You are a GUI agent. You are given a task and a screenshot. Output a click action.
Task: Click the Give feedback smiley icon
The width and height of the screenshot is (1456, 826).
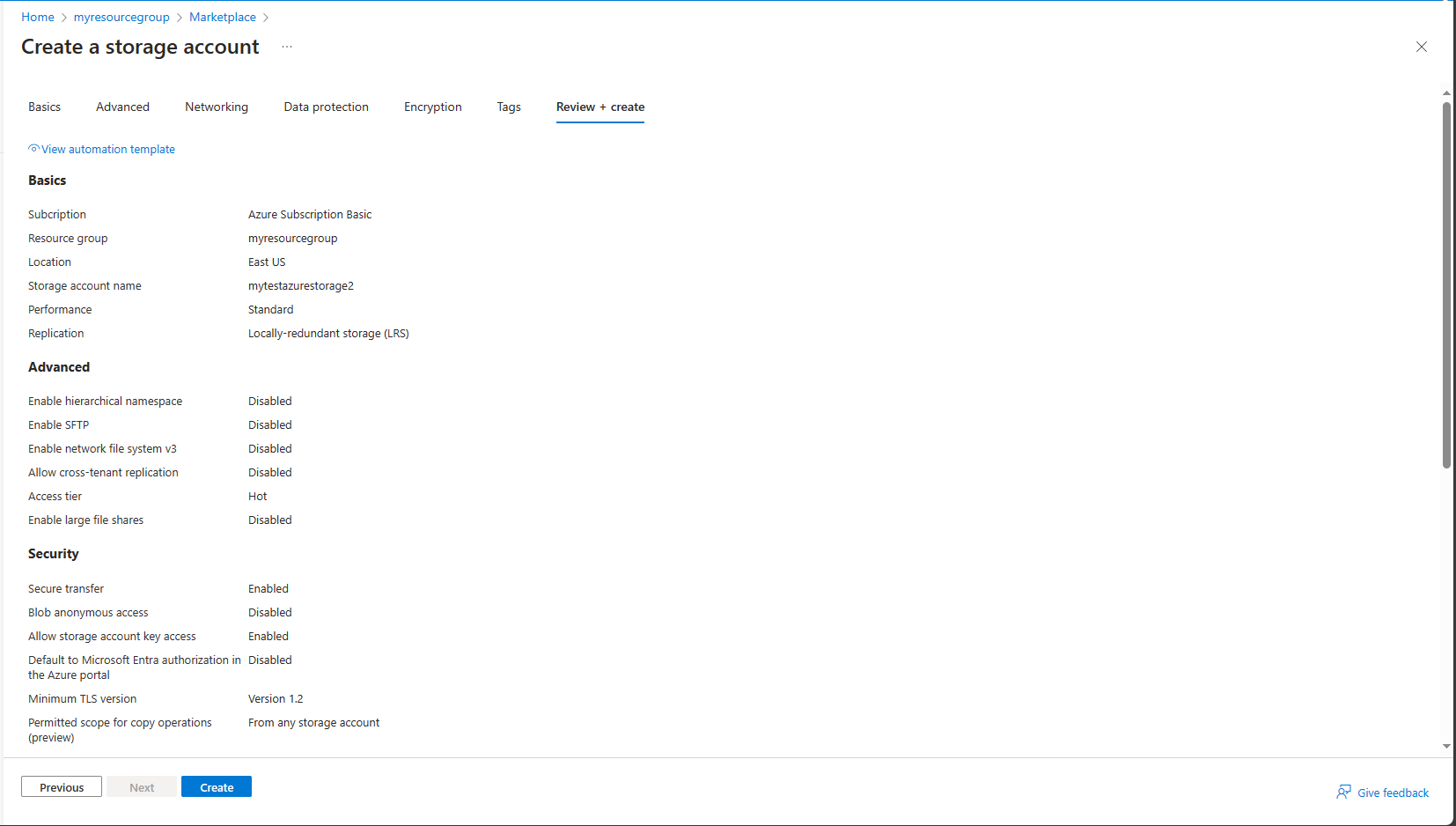tap(1343, 792)
